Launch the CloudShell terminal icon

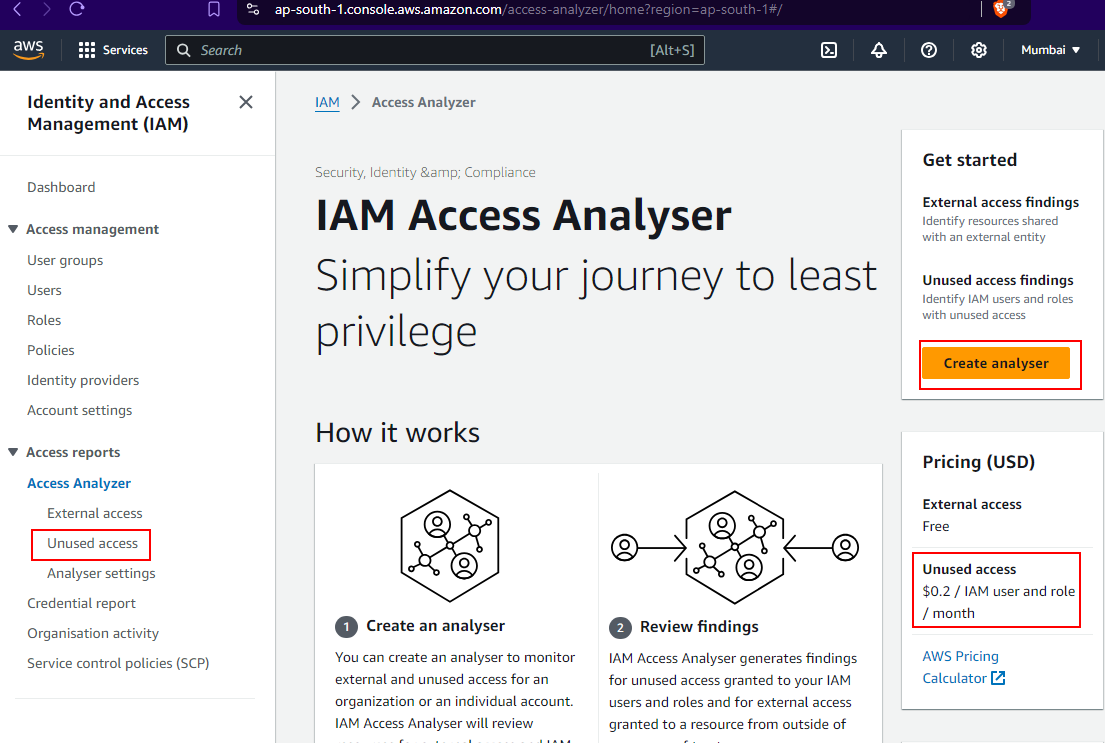(x=829, y=50)
